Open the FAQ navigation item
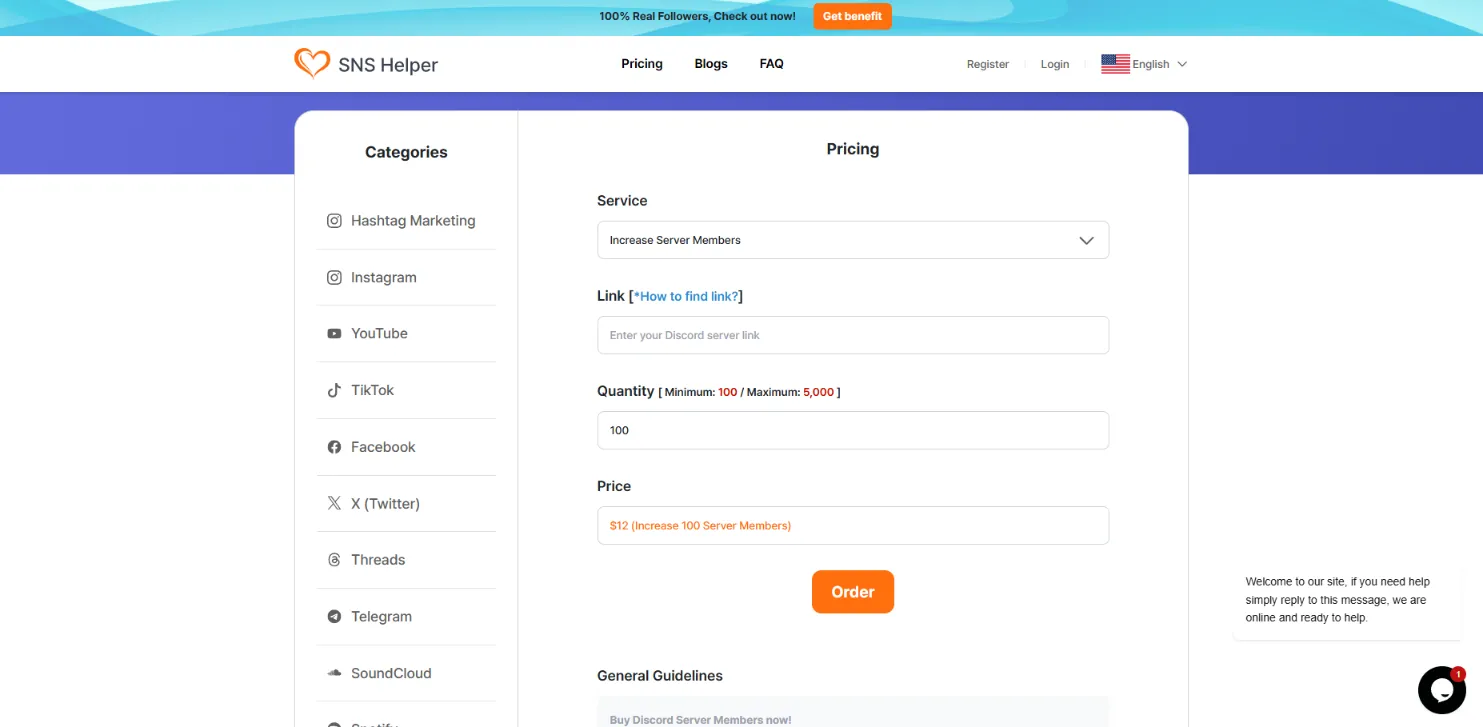1483x727 pixels. (771, 64)
